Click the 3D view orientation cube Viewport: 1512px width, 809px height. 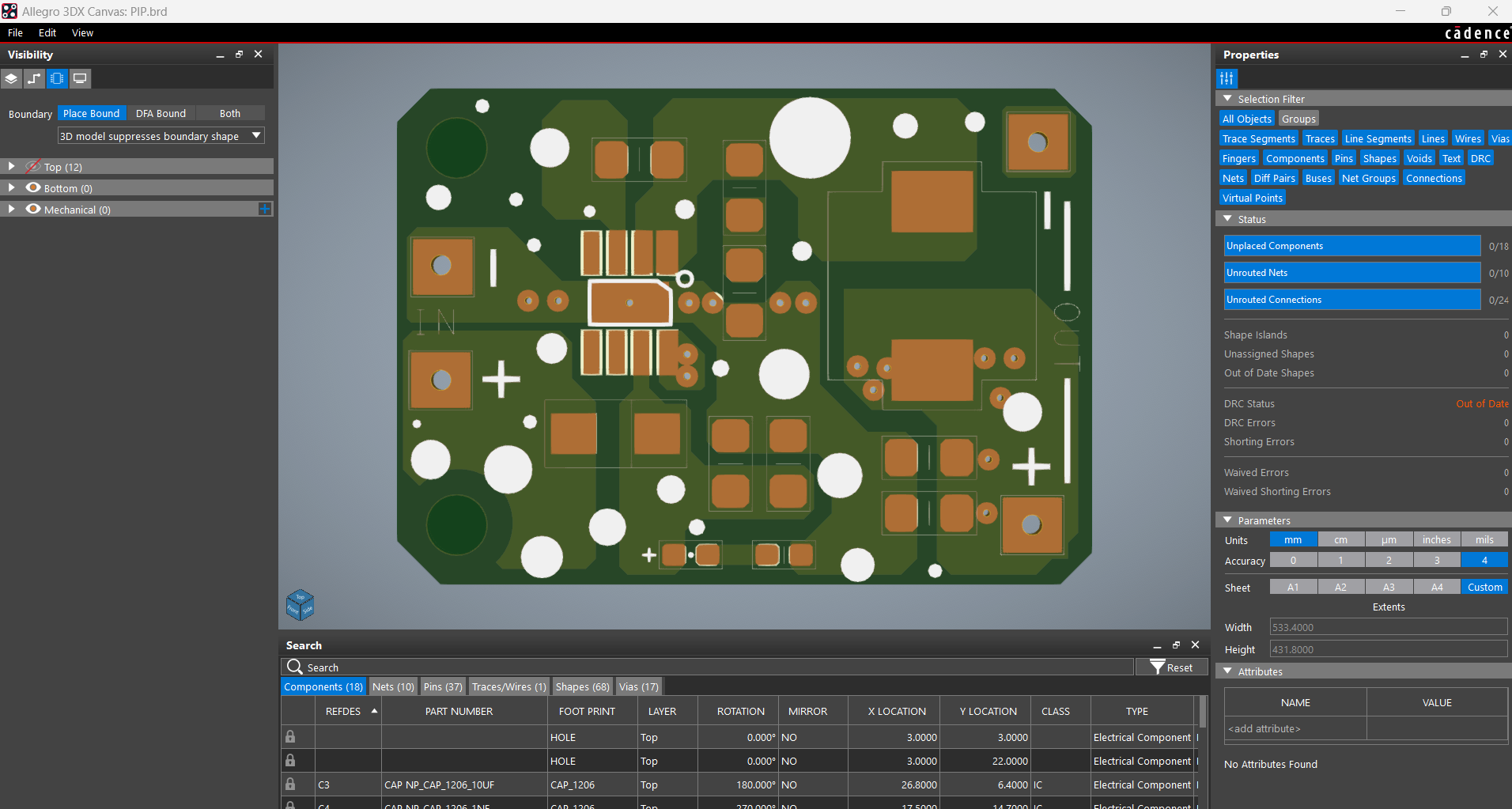[300, 606]
